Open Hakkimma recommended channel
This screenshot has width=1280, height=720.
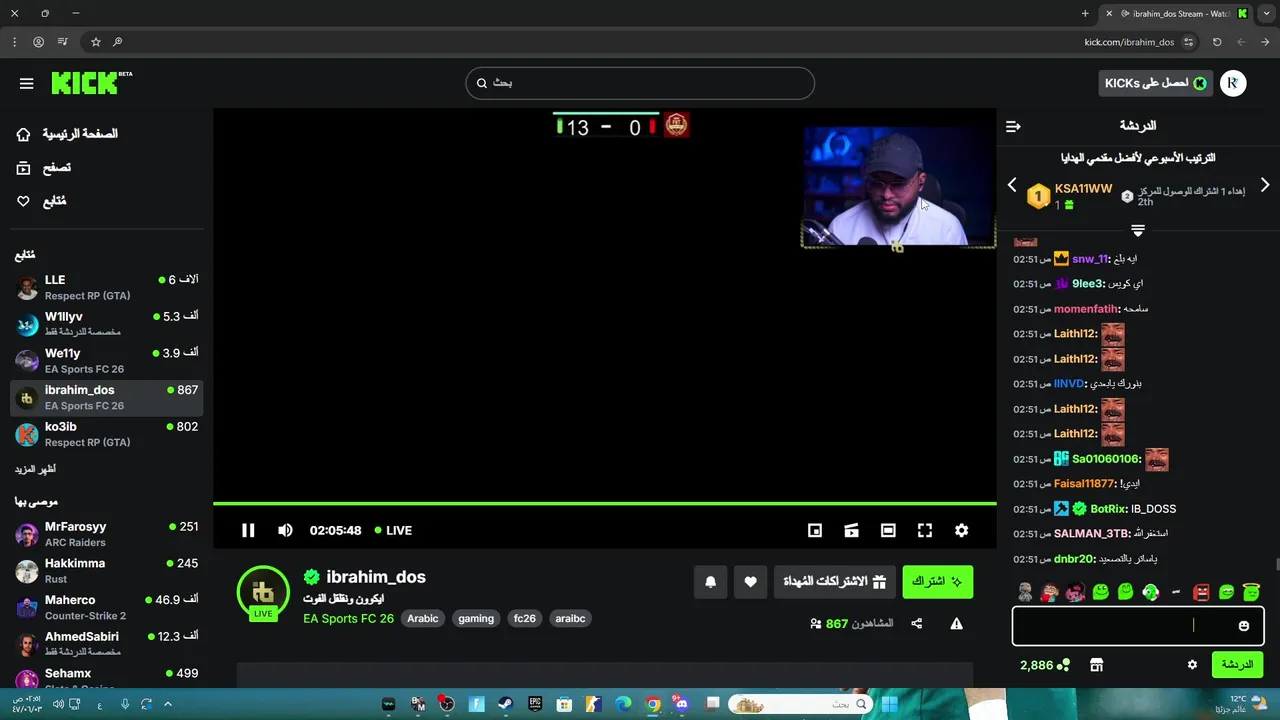(x=107, y=571)
